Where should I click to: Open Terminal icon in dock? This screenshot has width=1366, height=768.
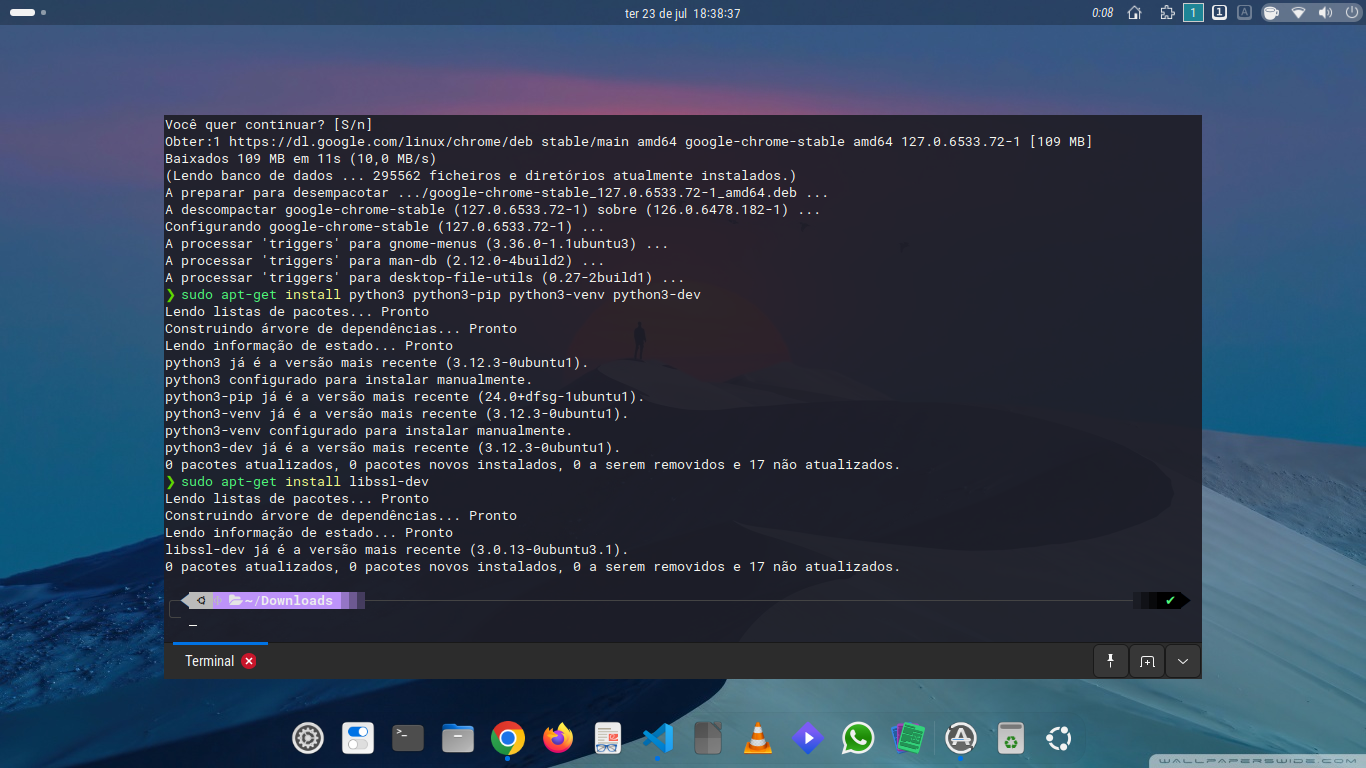408,739
